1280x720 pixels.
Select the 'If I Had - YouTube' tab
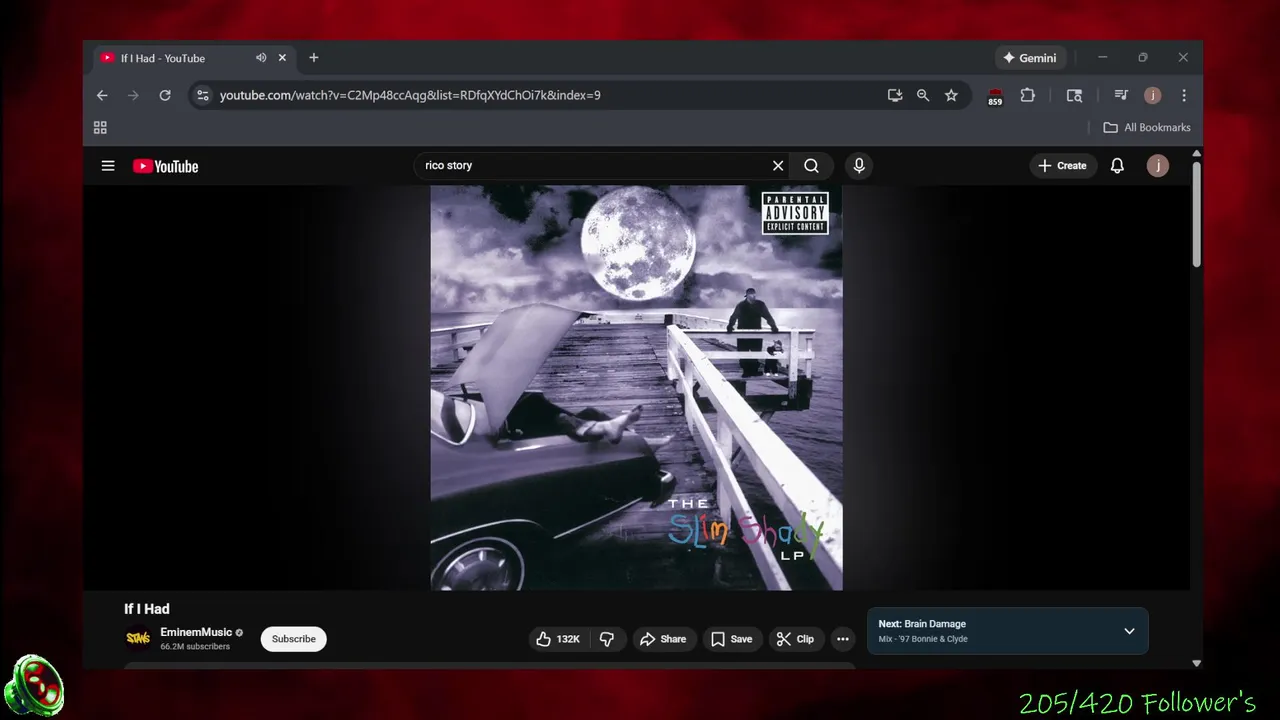click(x=195, y=58)
